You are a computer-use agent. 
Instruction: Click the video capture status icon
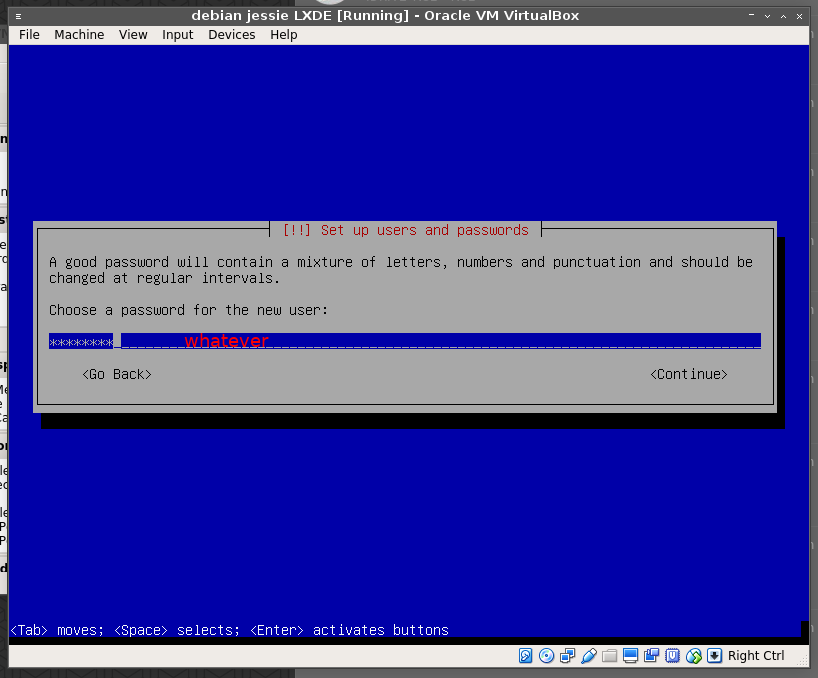[x=652, y=656]
